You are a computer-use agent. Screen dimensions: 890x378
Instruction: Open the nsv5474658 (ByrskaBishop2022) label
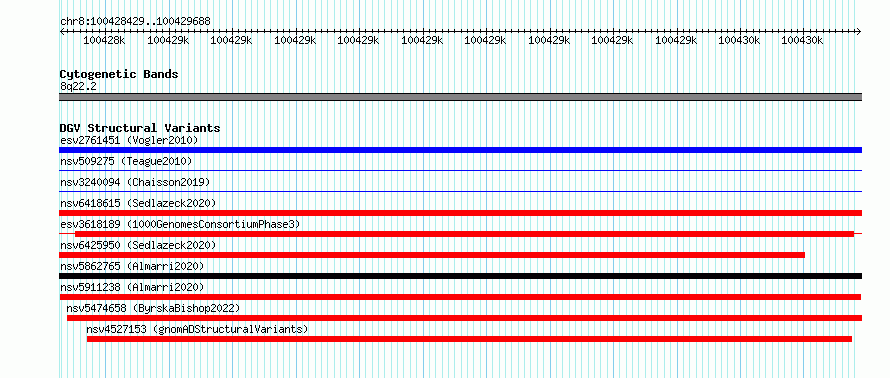[153, 308]
